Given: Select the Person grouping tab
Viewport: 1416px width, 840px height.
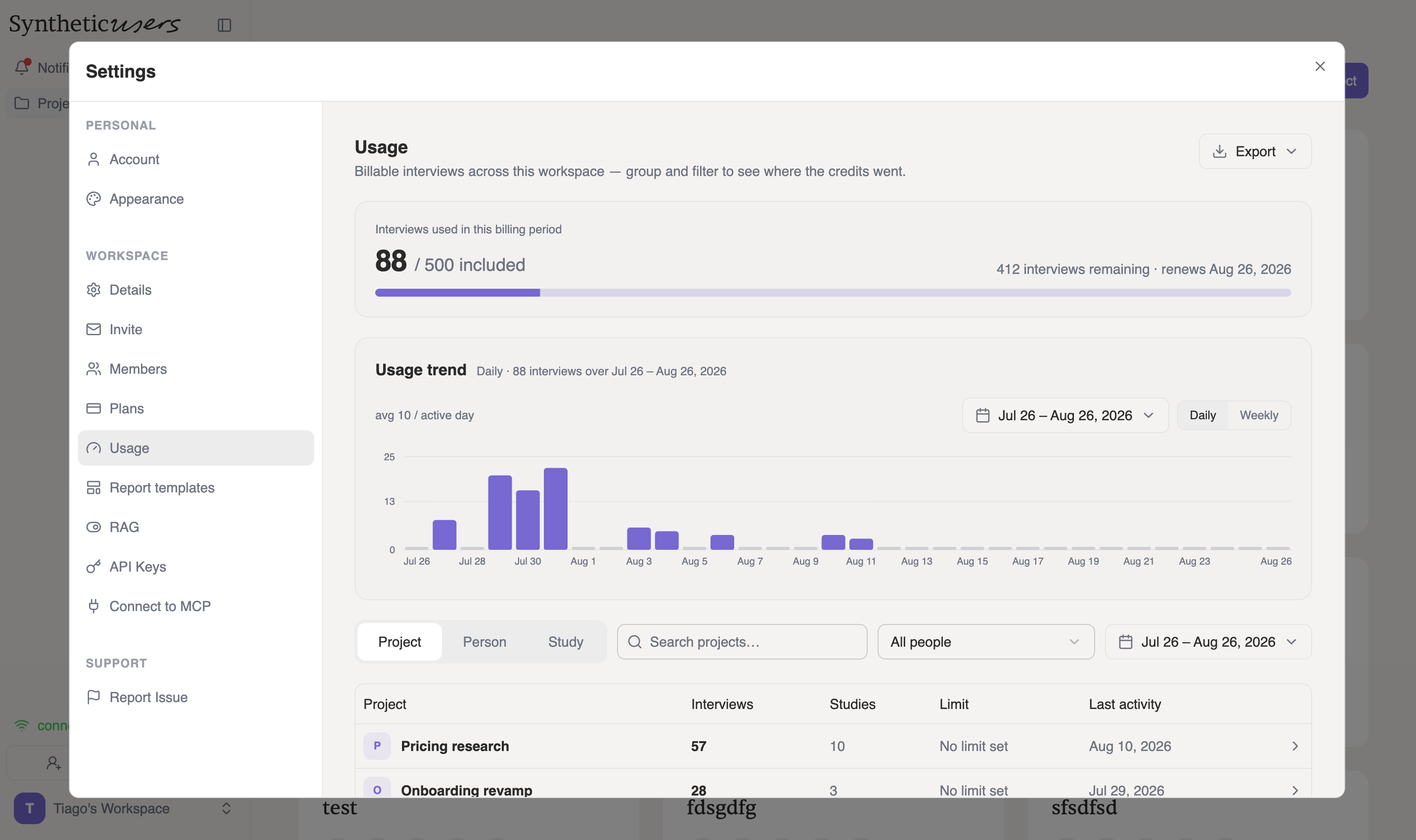Looking at the screenshot, I should tap(485, 642).
